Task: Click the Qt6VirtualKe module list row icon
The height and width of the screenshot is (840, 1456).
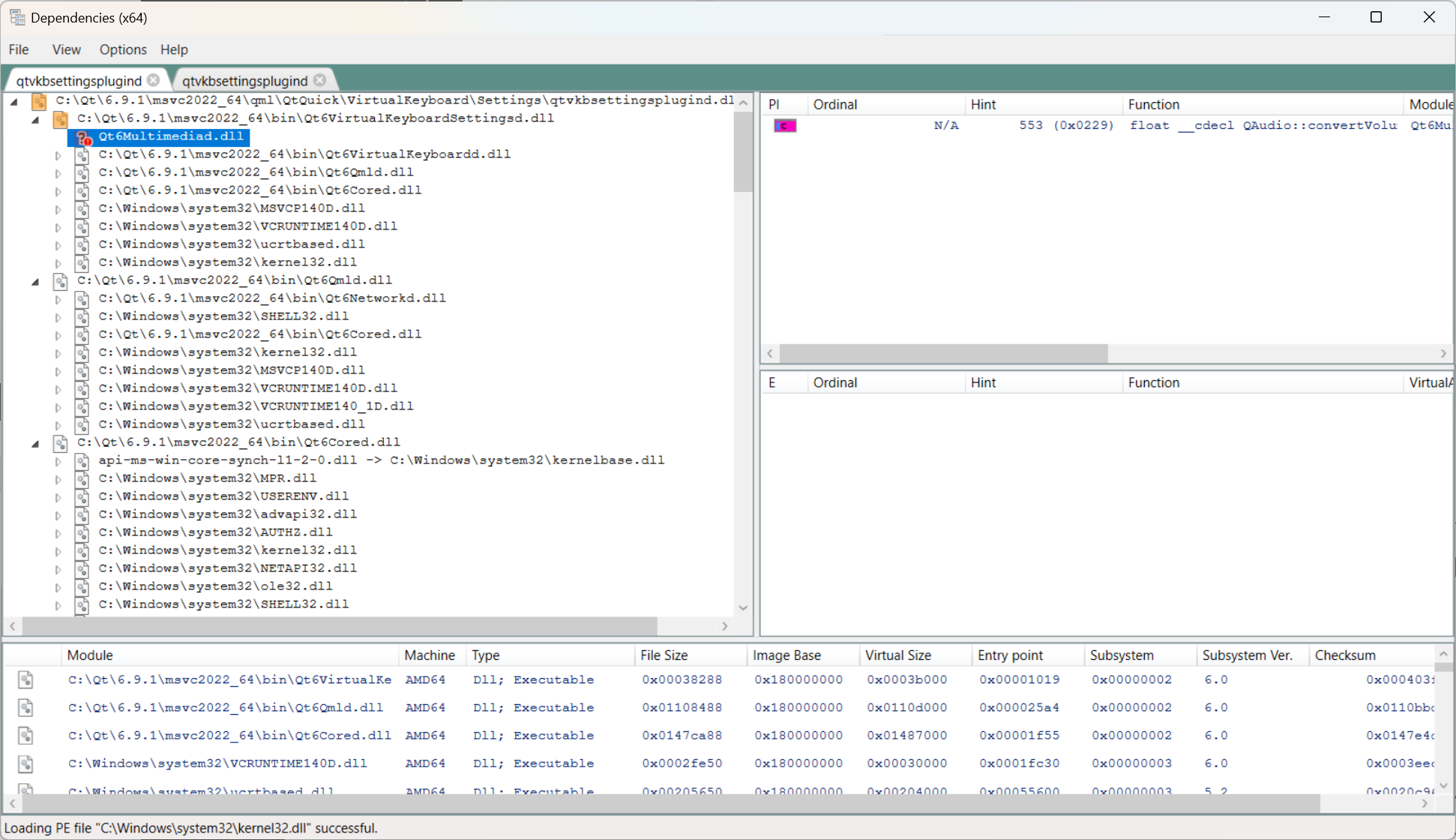Action: (x=26, y=679)
